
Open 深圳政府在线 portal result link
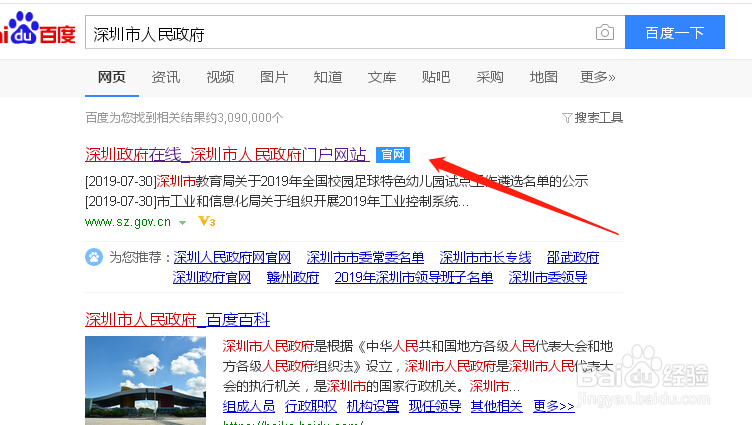click(x=227, y=155)
